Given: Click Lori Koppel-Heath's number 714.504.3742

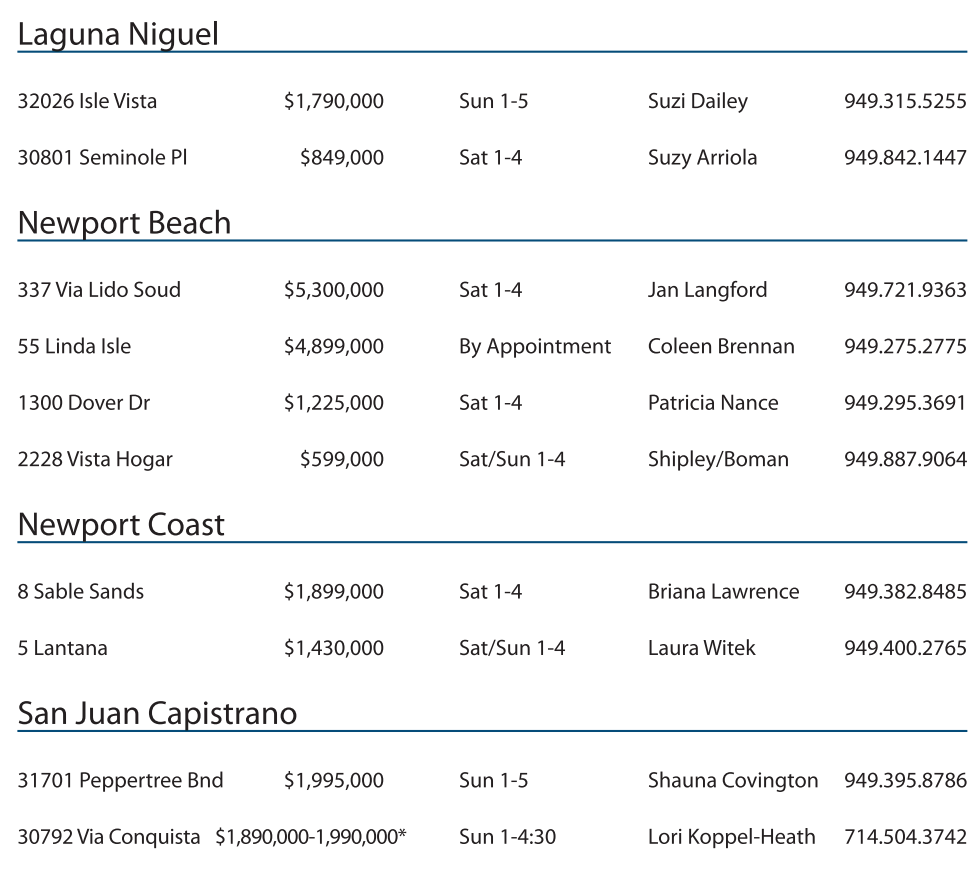Looking at the screenshot, I should (x=905, y=836).
